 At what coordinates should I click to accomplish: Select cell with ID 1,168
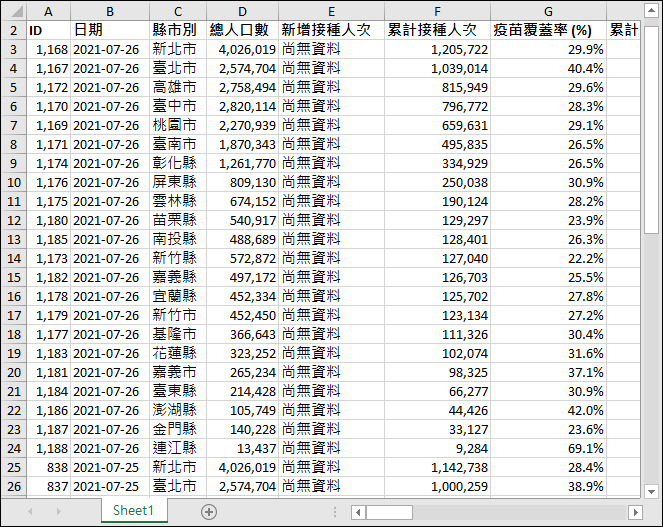(x=49, y=49)
